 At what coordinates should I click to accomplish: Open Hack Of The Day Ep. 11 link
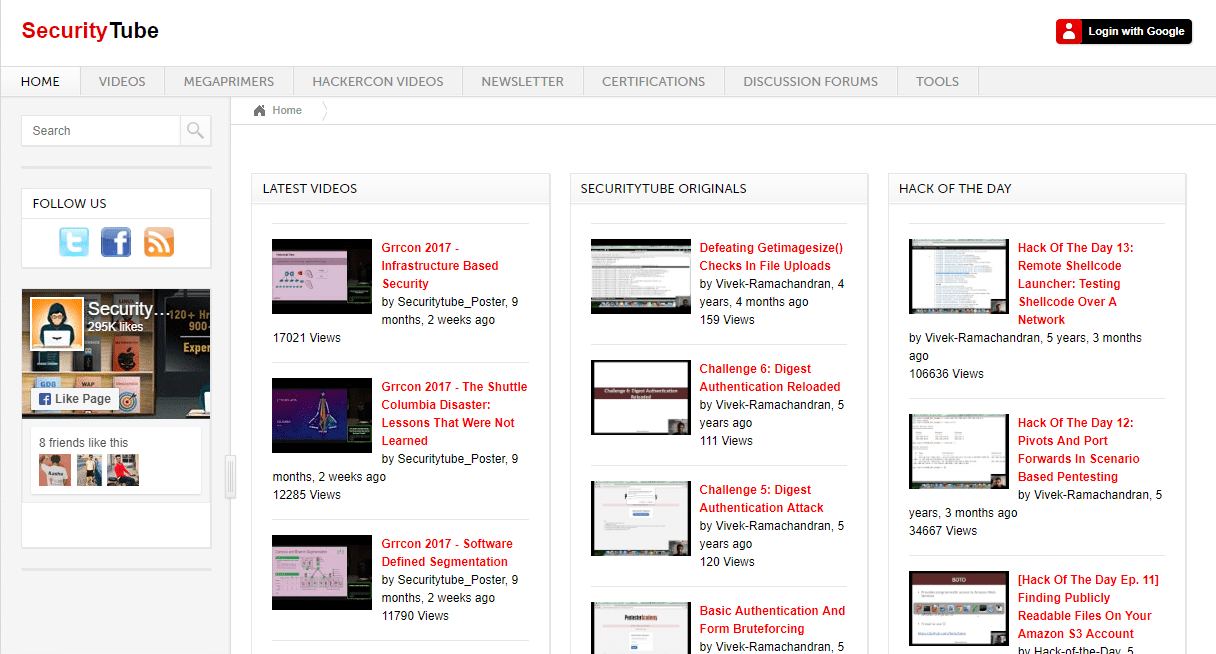1088,607
